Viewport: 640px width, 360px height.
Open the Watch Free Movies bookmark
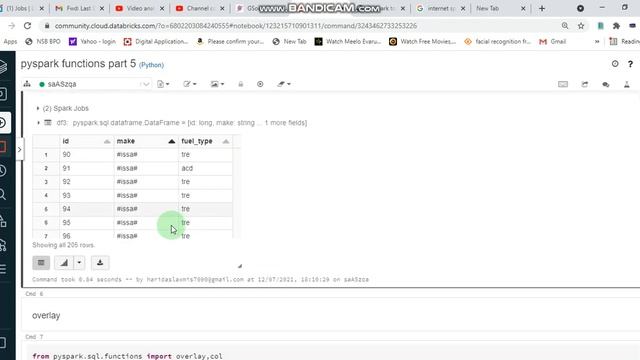point(422,42)
